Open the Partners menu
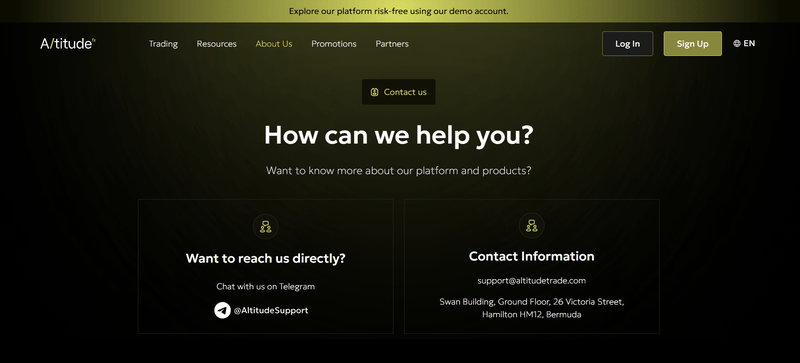This screenshot has width=800, height=363. point(392,44)
